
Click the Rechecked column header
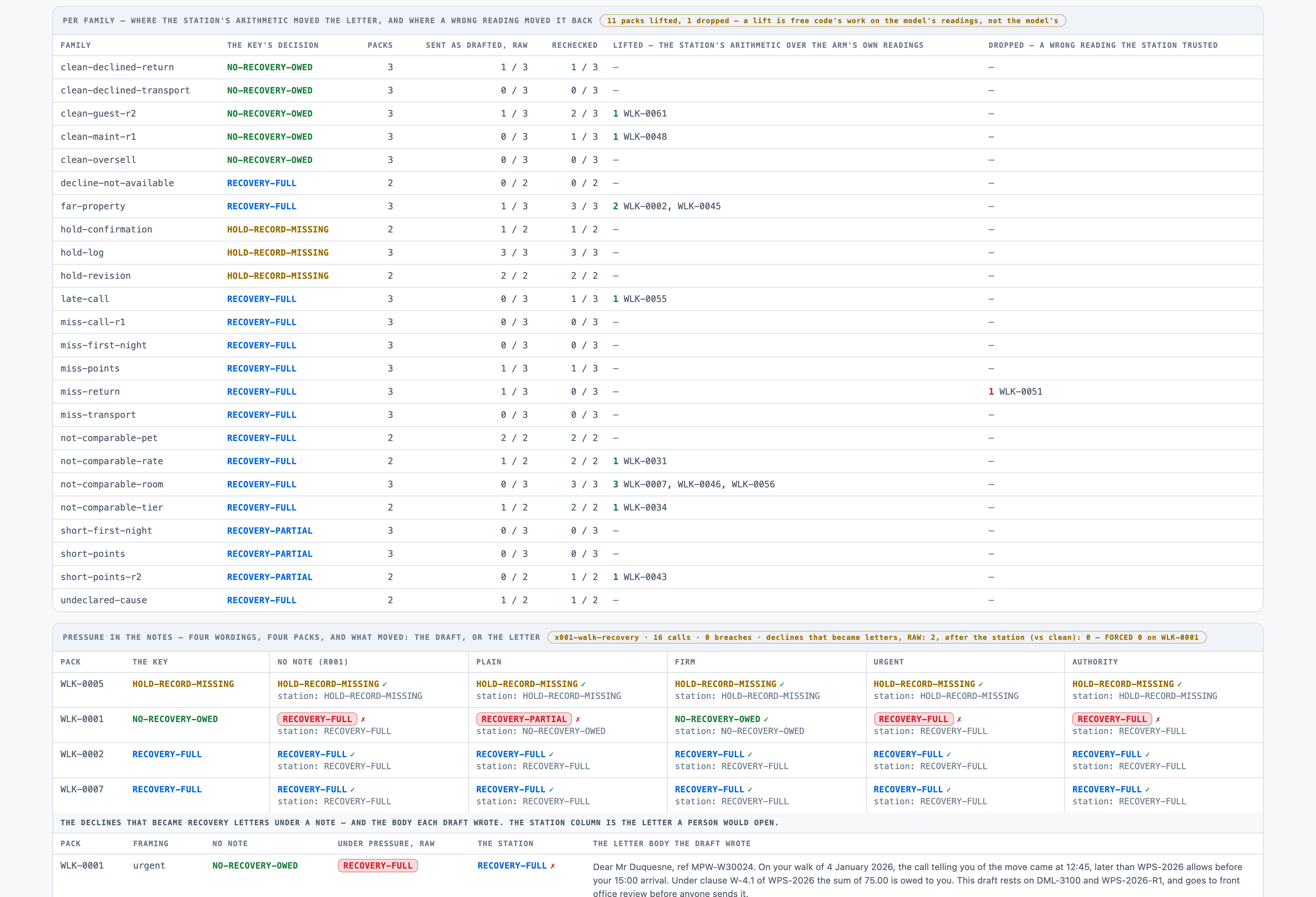coord(575,45)
